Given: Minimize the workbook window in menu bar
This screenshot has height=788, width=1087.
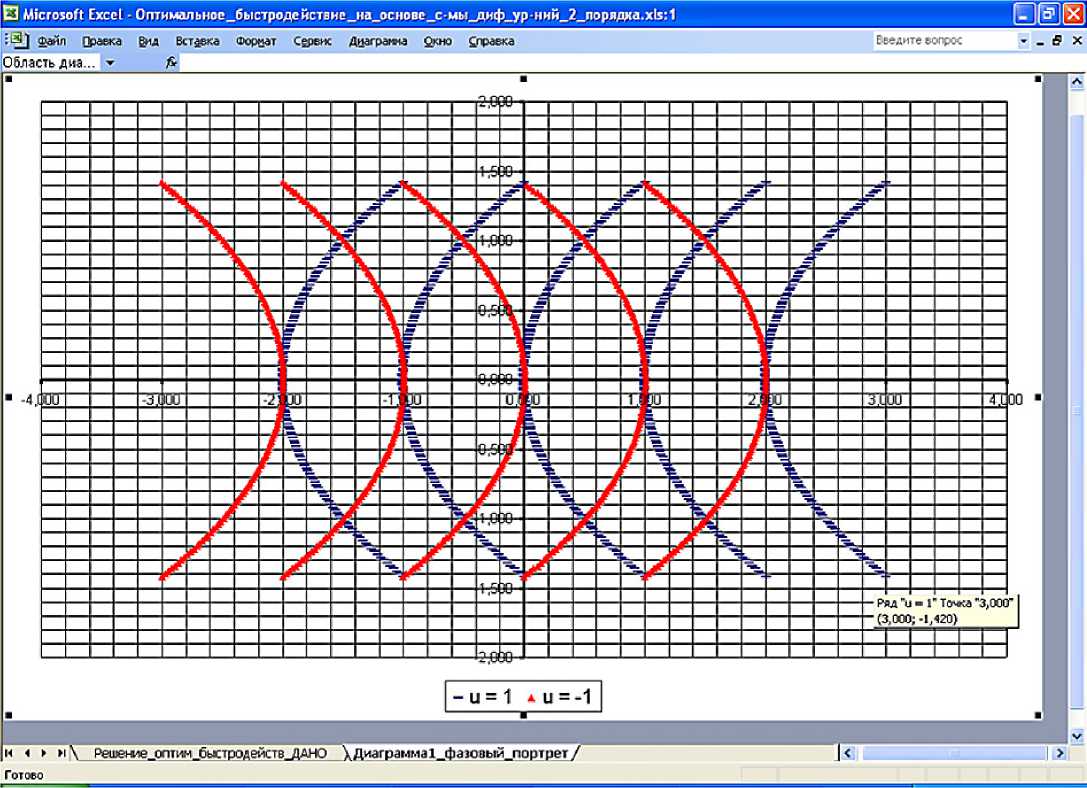Looking at the screenshot, I should click(1041, 42).
